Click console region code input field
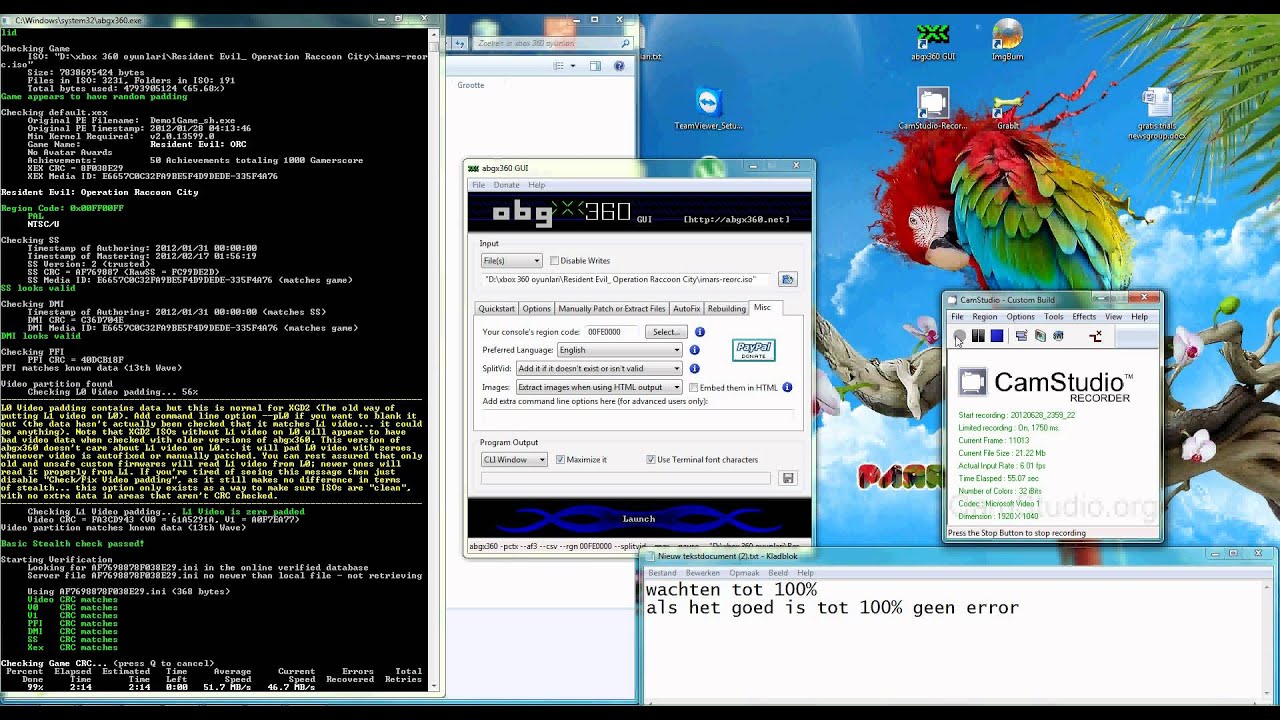Viewport: 1280px width, 720px height. [x=613, y=332]
